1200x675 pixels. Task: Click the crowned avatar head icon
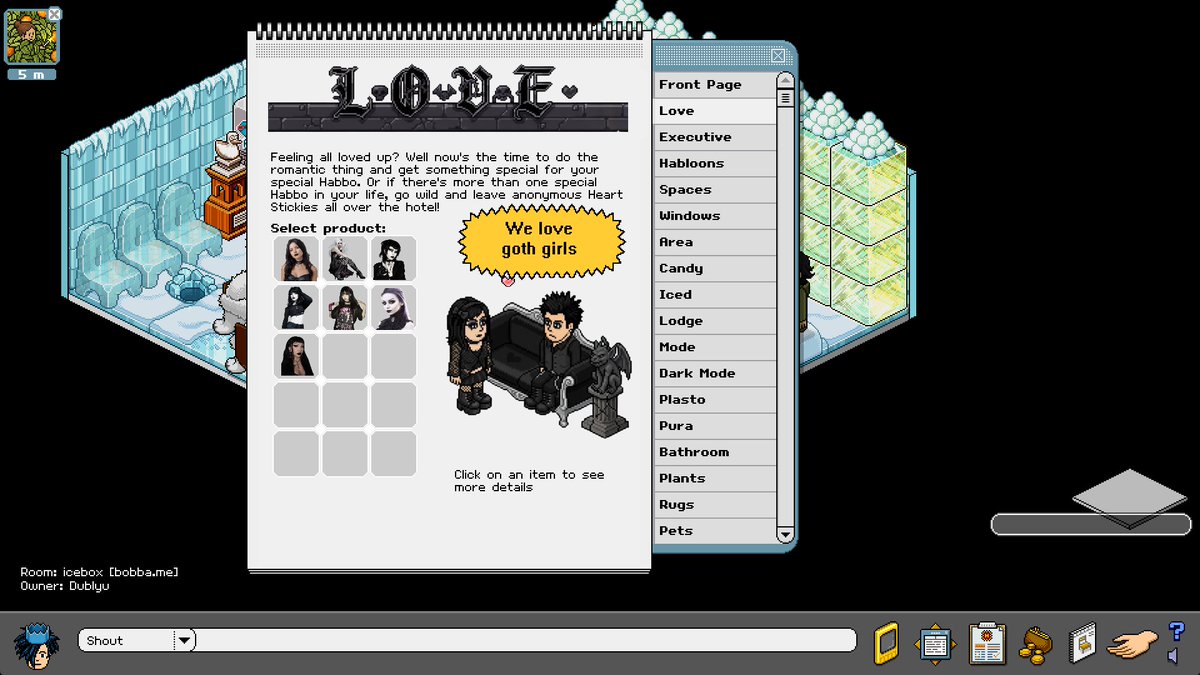coord(36,645)
